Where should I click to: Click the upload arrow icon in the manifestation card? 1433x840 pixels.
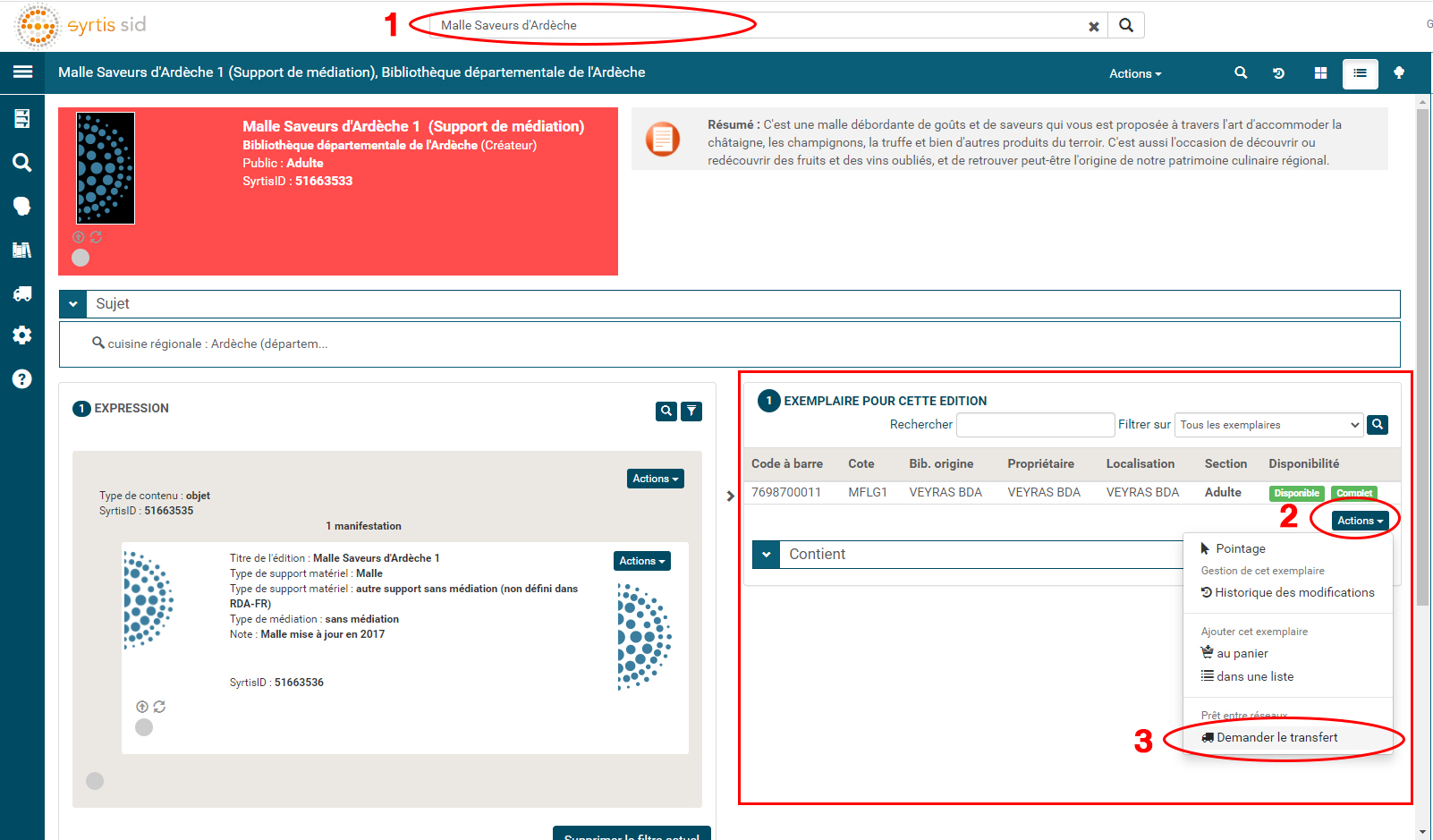click(142, 707)
